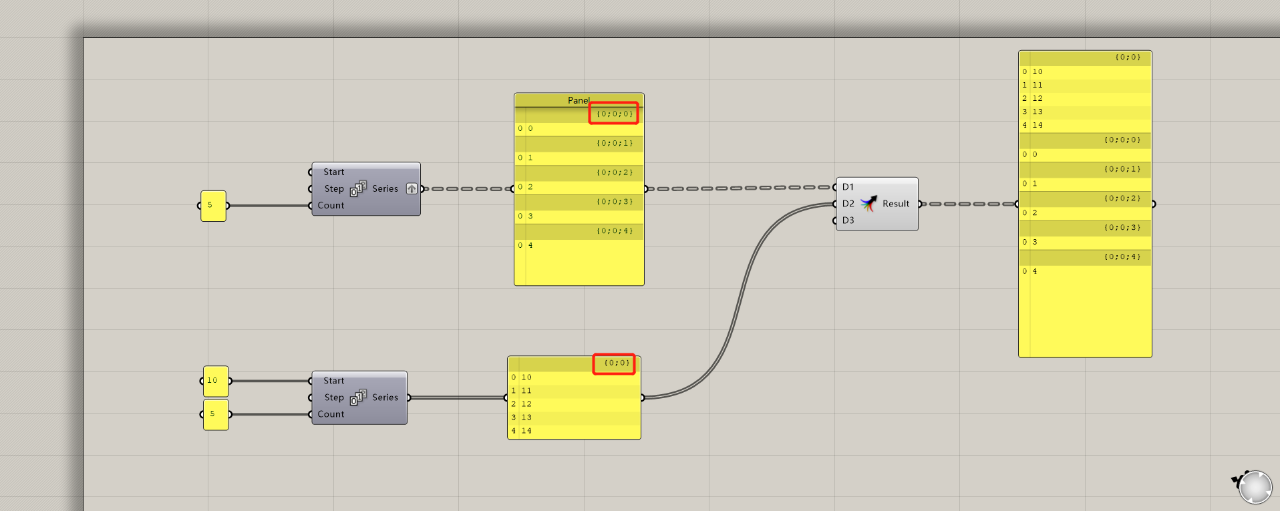This screenshot has height=511, width=1280.
Task: Click the title bar labeled Panel
Action: click(578, 100)
